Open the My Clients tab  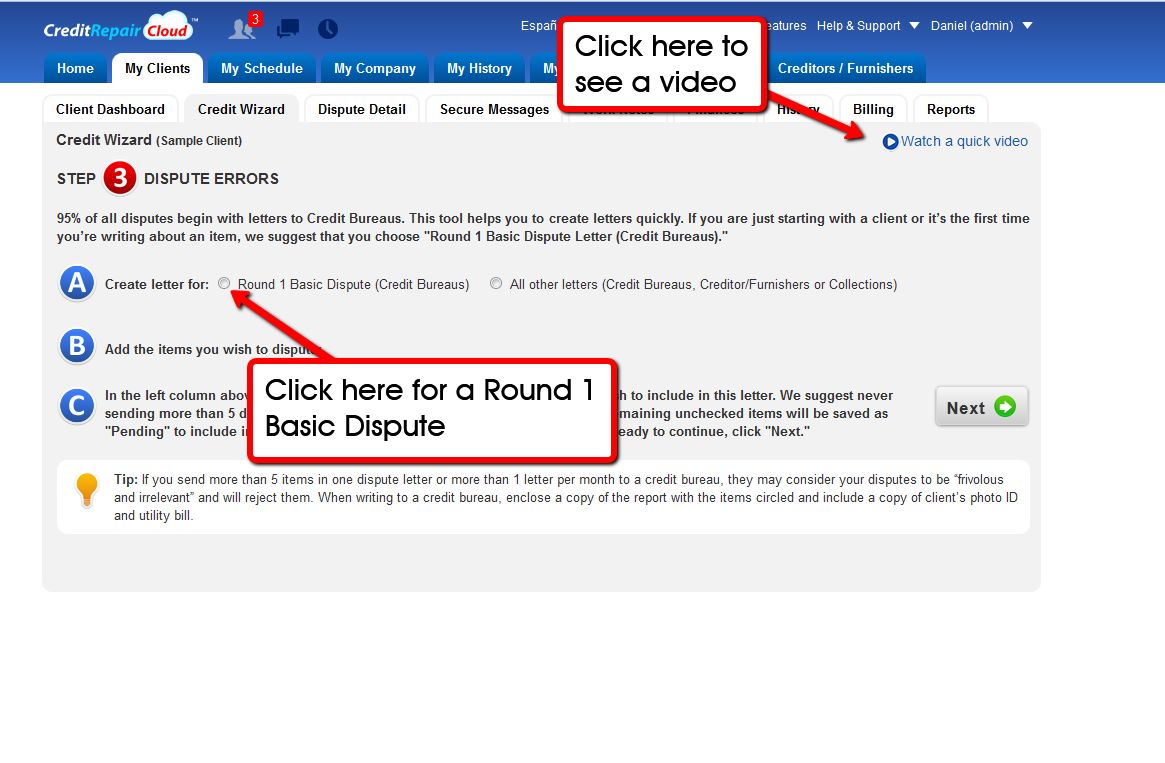click(158, 68)
